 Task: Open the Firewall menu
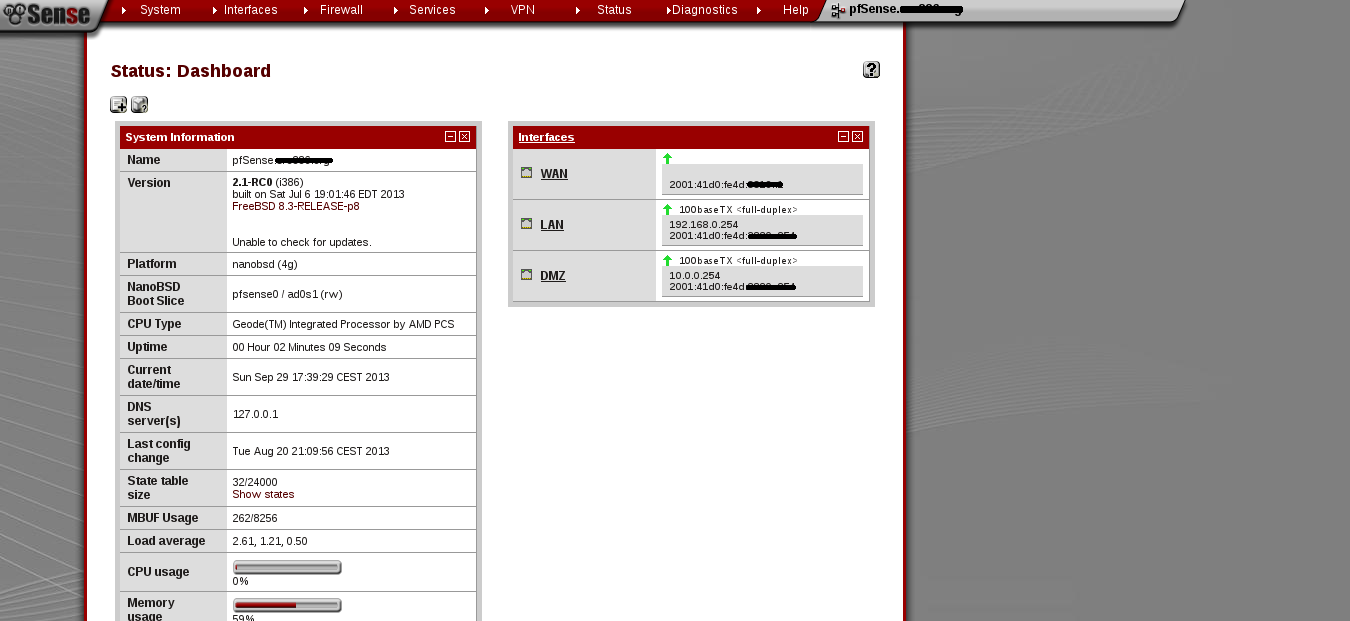341,10
